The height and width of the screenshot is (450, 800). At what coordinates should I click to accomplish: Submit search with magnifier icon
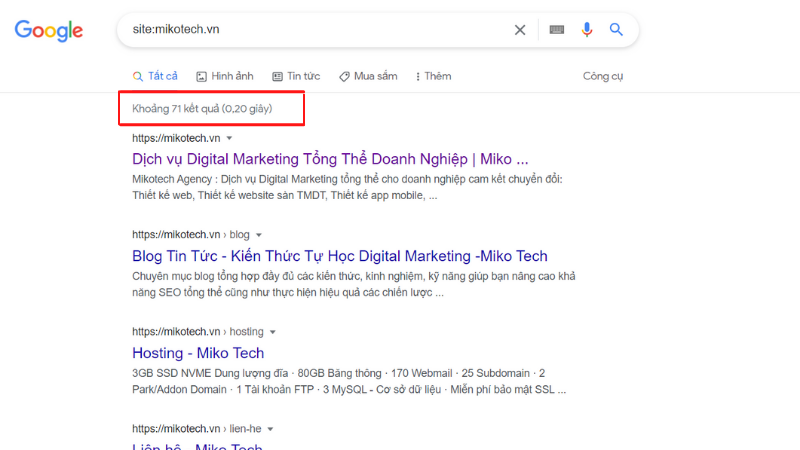(616, 30)
